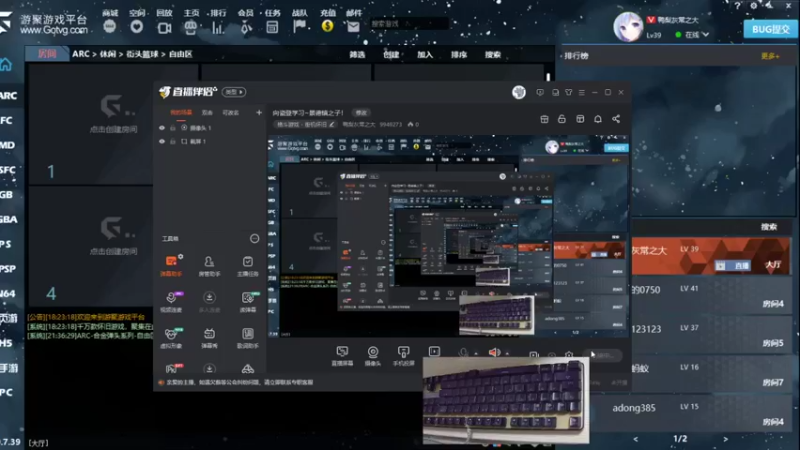Switch to first scene tab in 直播伴侣
The height and width of the screenshot is (450, 800).
181,112
